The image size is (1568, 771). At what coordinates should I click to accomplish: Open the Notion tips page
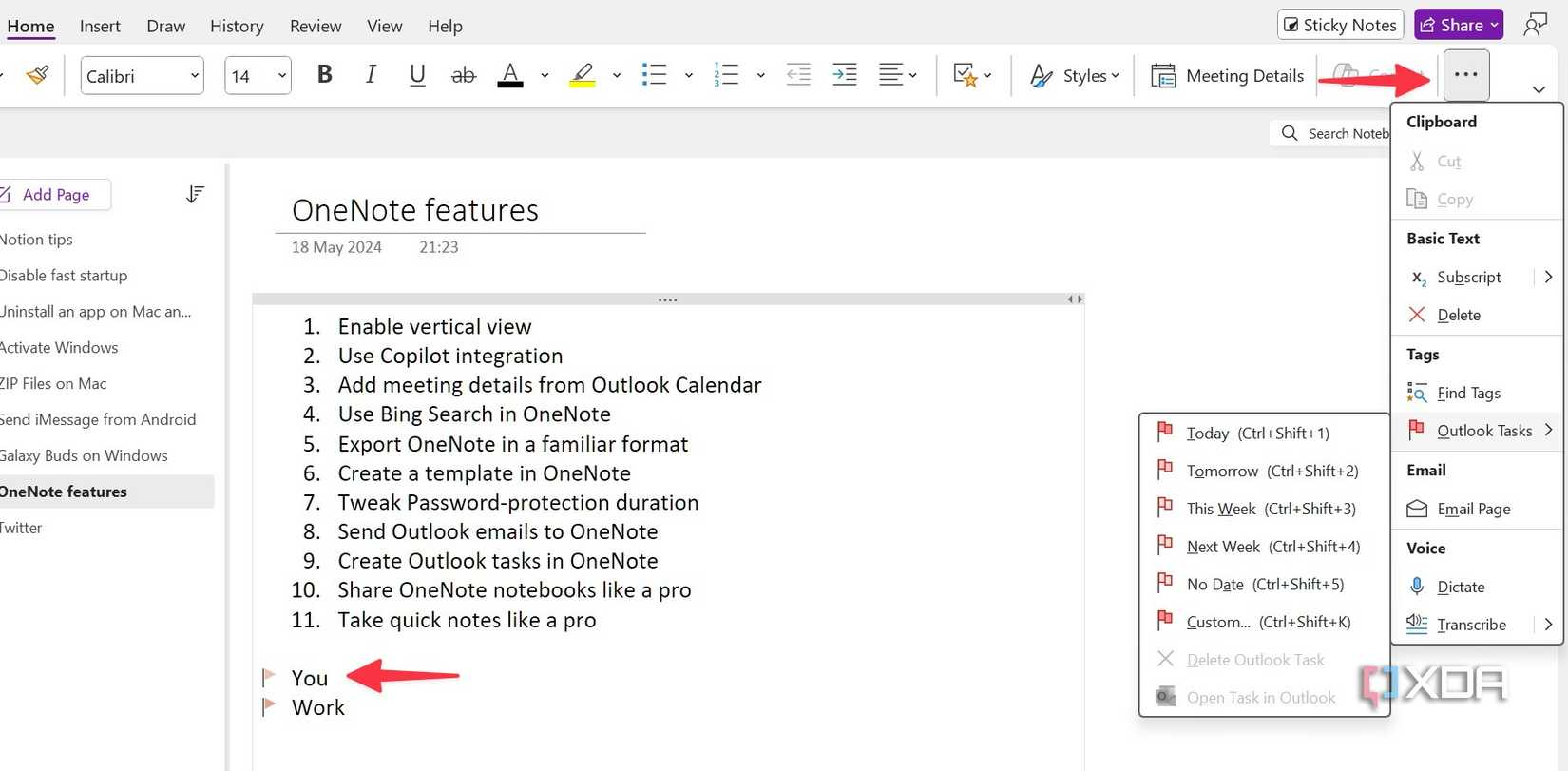click(36, 240)
